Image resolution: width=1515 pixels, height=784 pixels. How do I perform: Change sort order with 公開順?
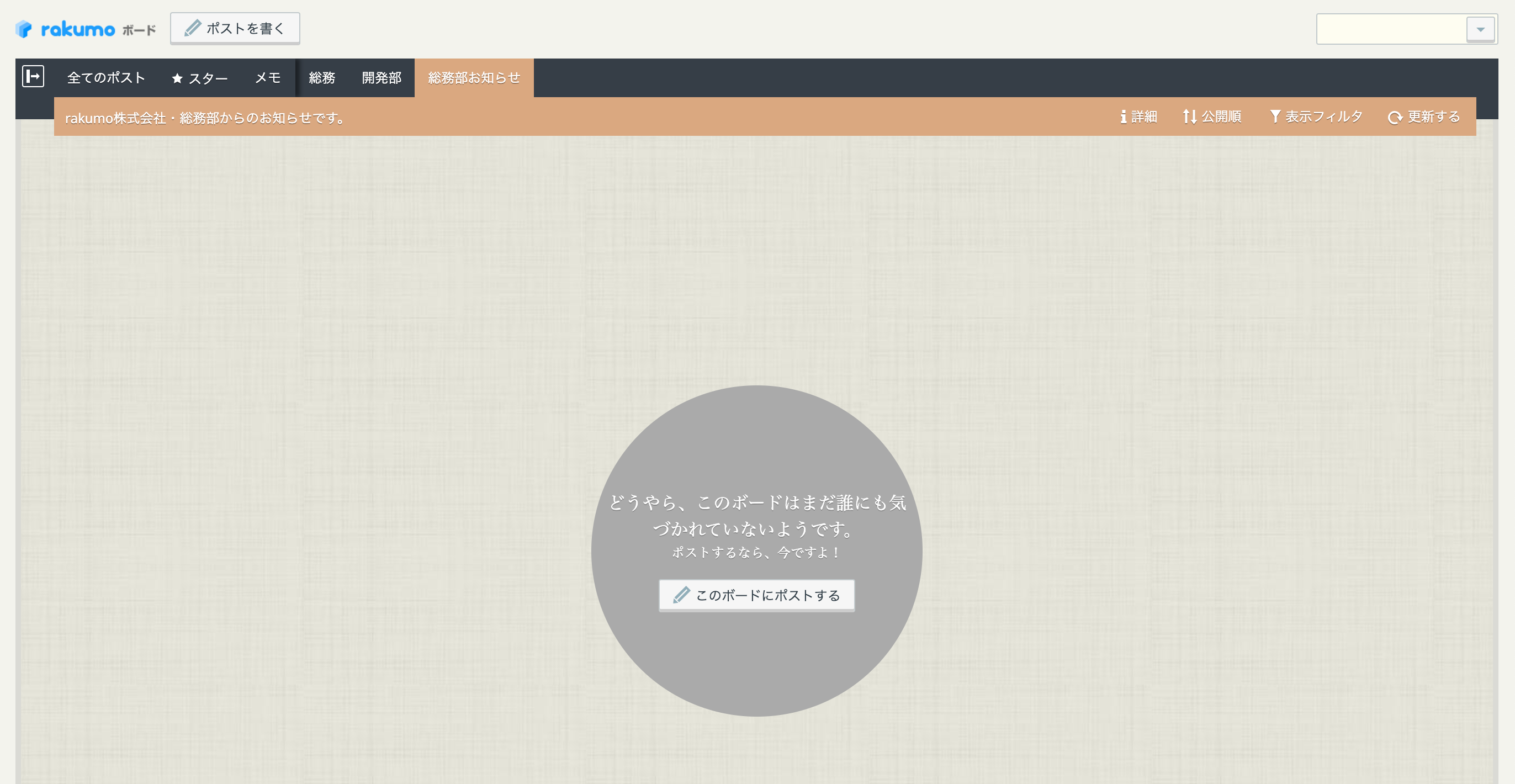coord(1211,117)
